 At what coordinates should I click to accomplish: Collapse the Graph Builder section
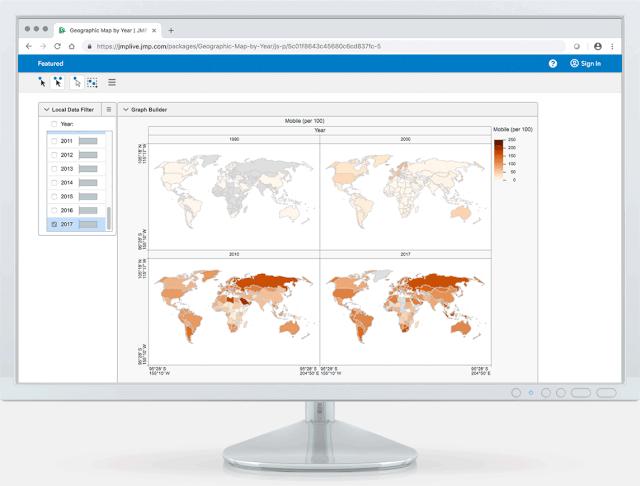(x=126, y=110)
